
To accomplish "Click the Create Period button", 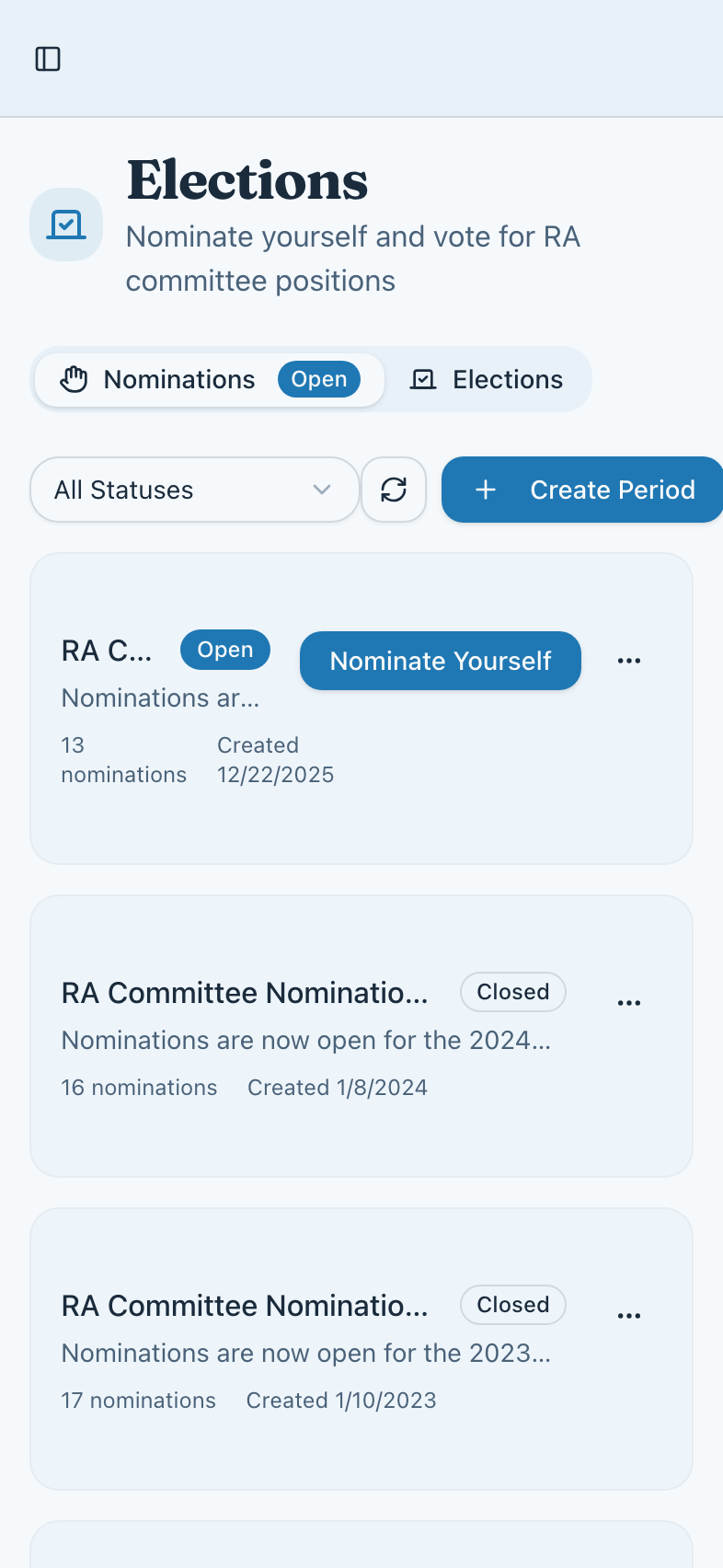I will coord(583,490).
